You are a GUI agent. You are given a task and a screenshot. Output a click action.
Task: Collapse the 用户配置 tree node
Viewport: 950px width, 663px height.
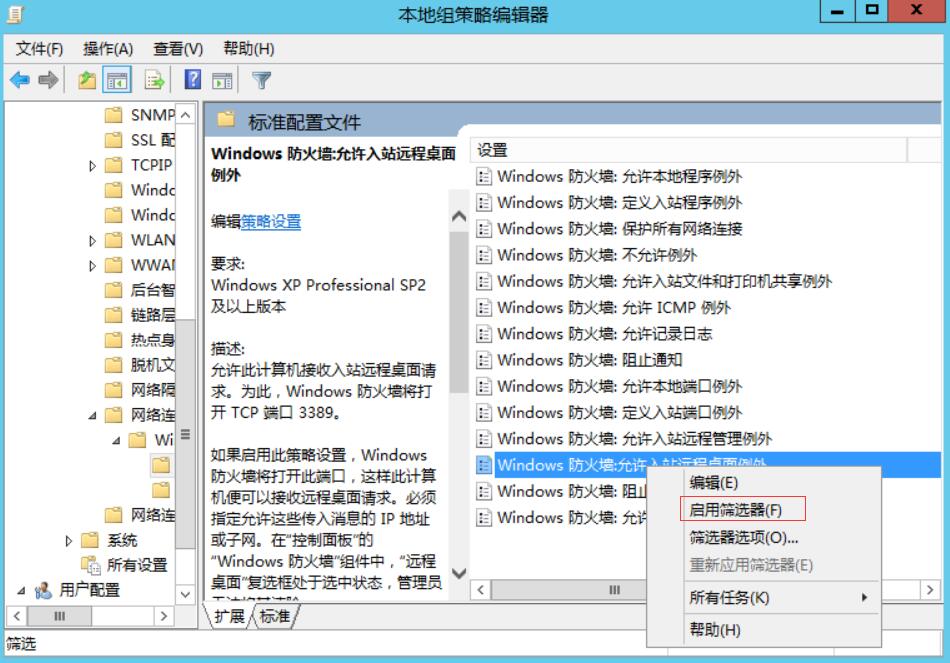[x=21, y=590]
